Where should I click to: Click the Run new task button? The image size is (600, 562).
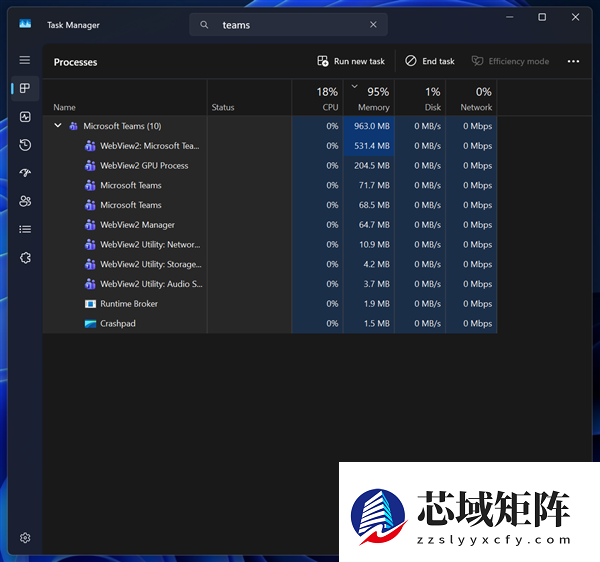click(x=351, y=61)
